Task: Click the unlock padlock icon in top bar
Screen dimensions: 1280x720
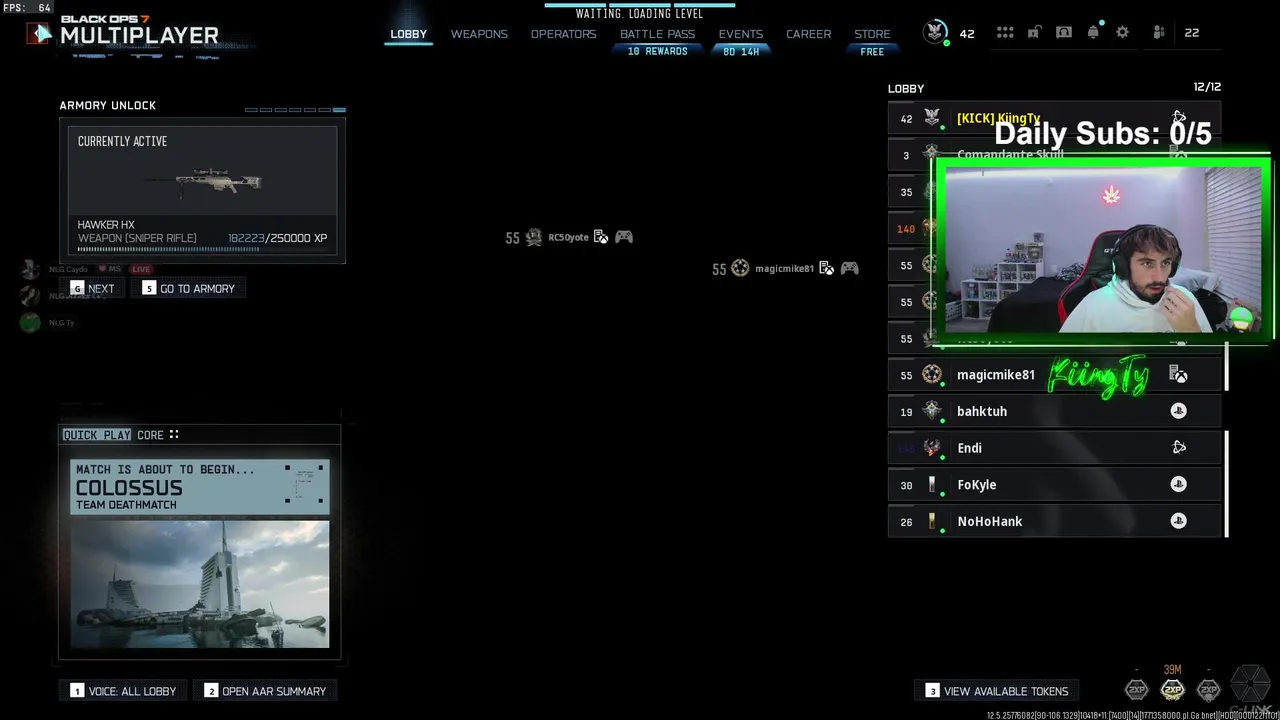Action: click(1035, 33)
